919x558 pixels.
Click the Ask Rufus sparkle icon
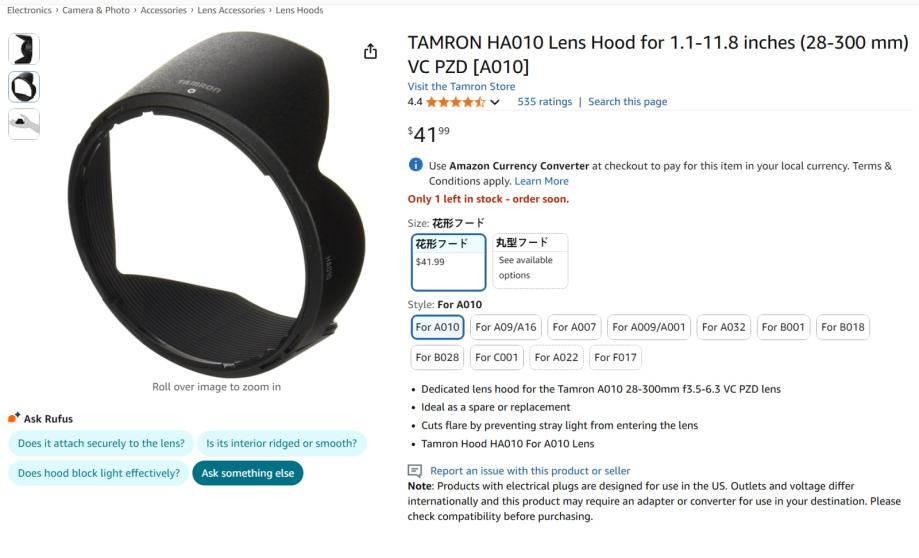click(14, 417)
